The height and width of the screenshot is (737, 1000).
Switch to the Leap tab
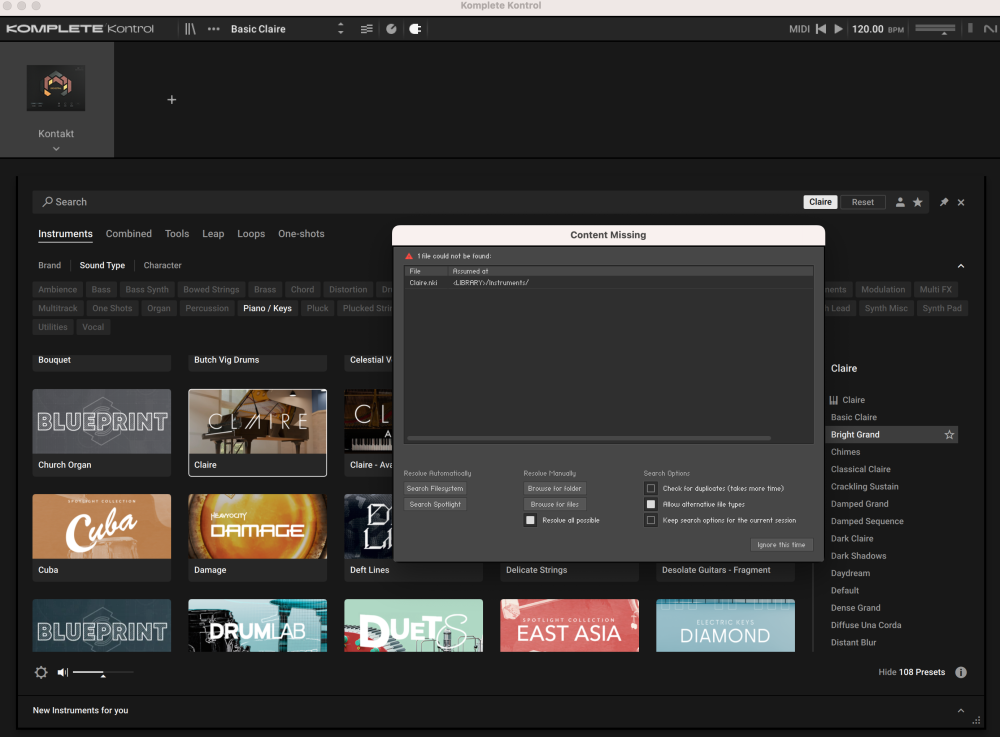(213, 234)
